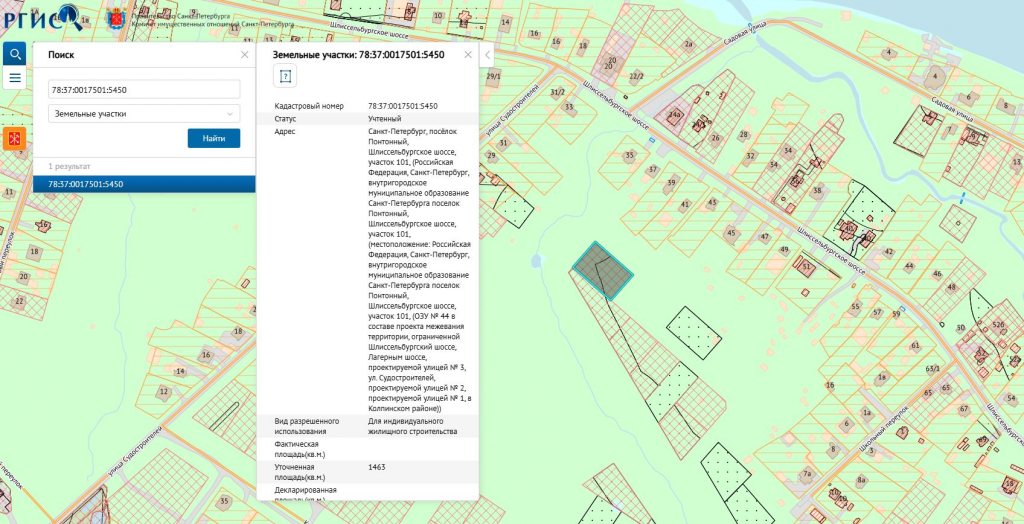Click building 24а on the map

(676, 116)
